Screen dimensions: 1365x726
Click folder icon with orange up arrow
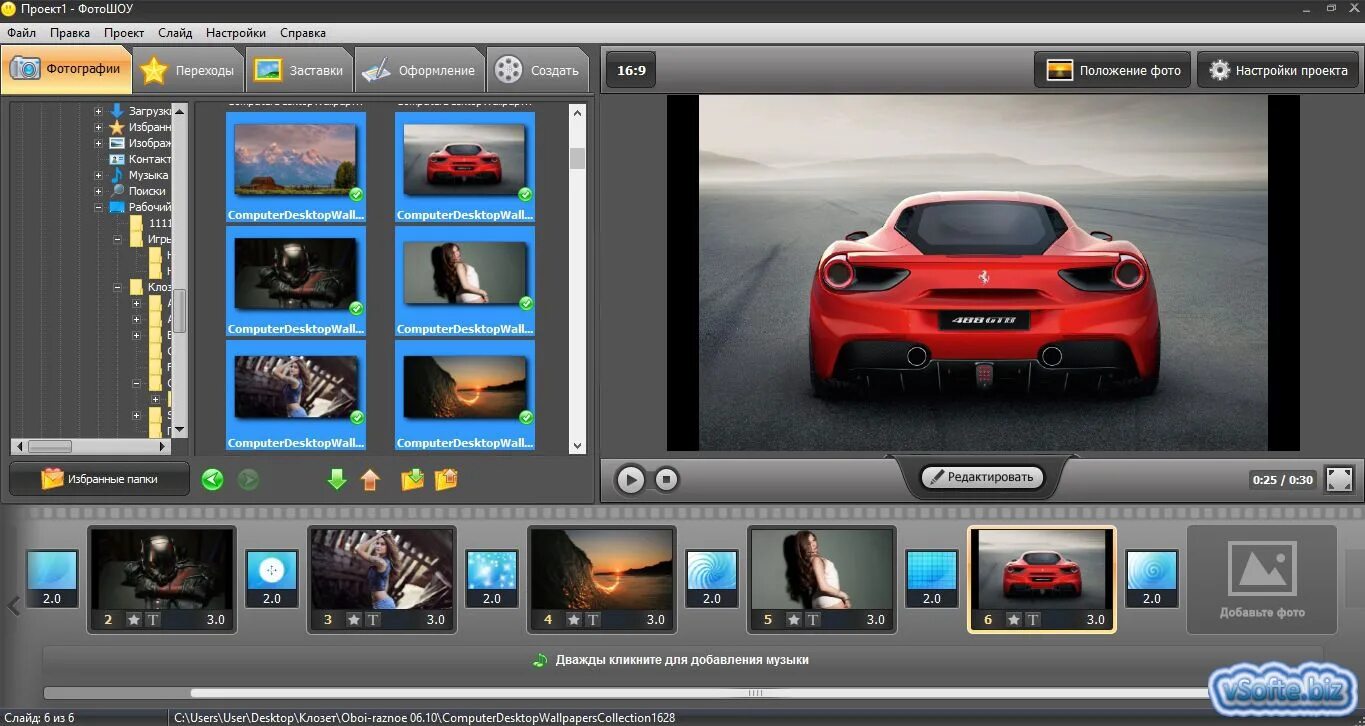pyautogui.click(x=446, y=480)
